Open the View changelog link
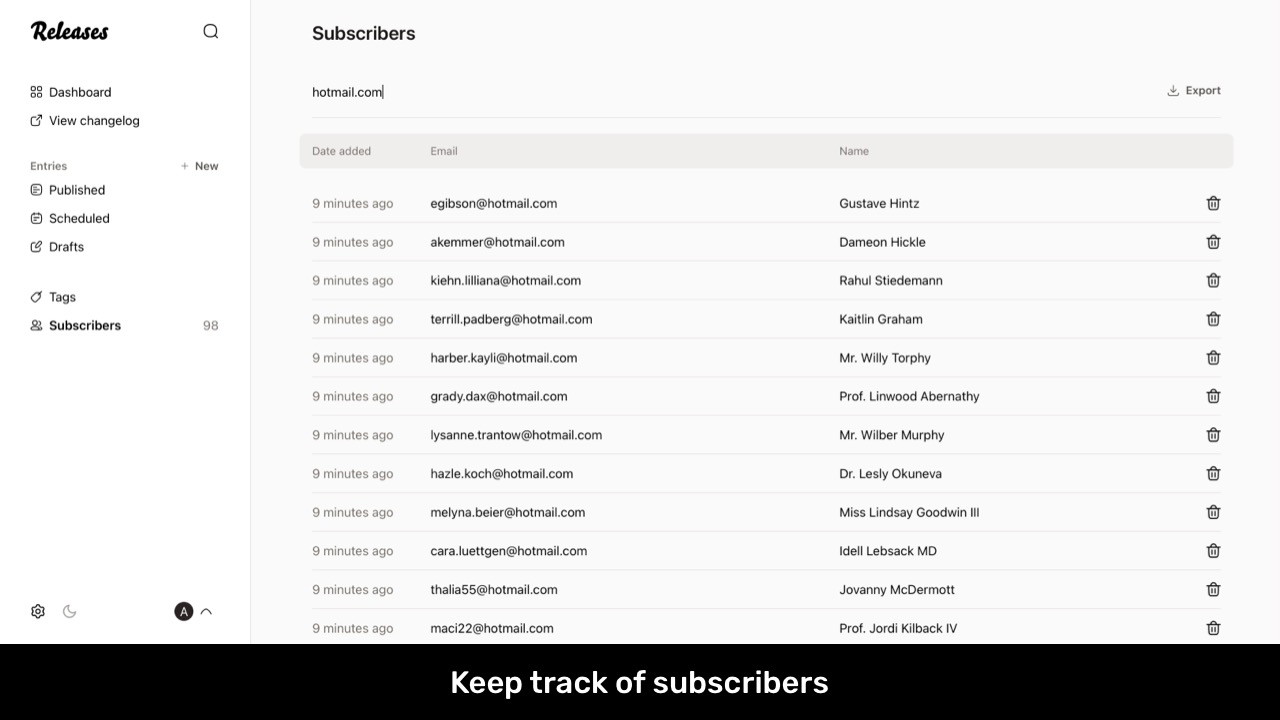 (x=94, y=121)
